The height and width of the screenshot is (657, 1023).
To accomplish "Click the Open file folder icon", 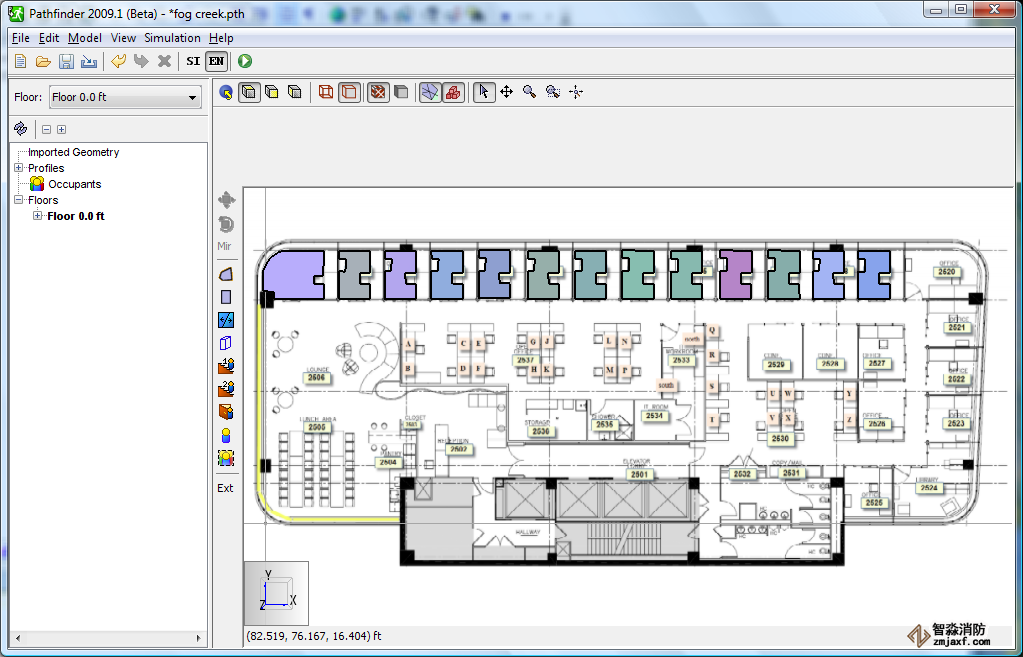I will 43,62.
